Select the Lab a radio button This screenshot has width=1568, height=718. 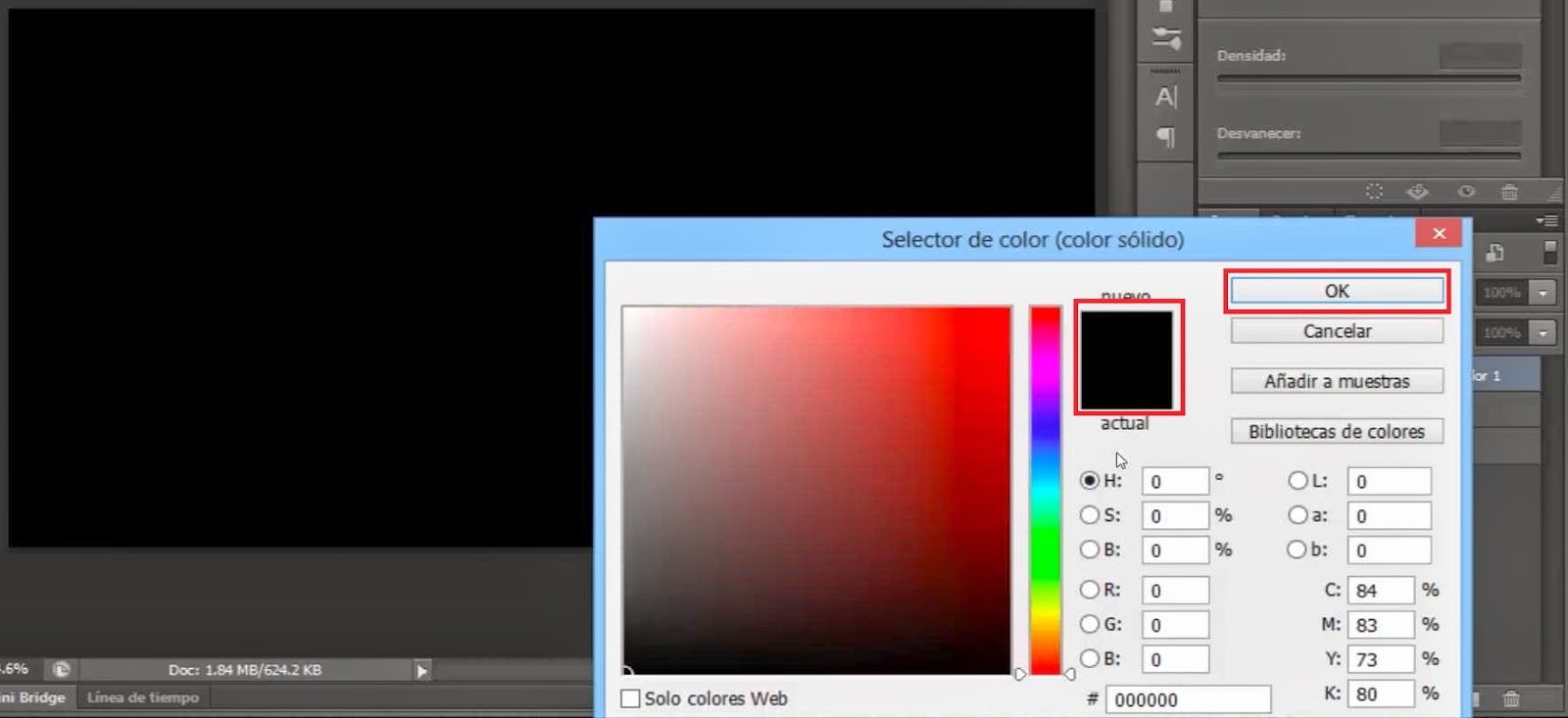coord(1298,514)
